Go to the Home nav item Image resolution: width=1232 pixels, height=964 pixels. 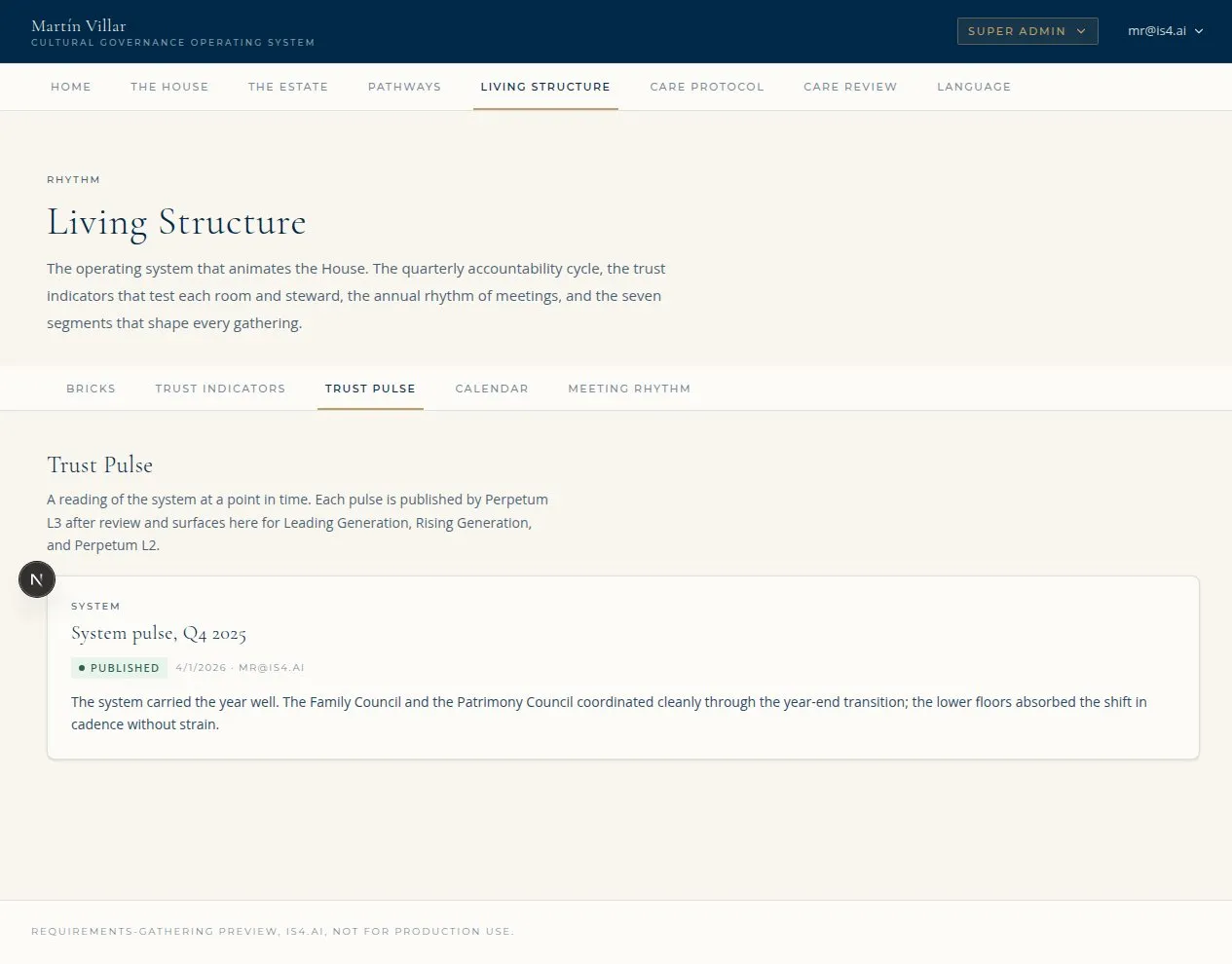pyautogui.click(x=71, y=87)
